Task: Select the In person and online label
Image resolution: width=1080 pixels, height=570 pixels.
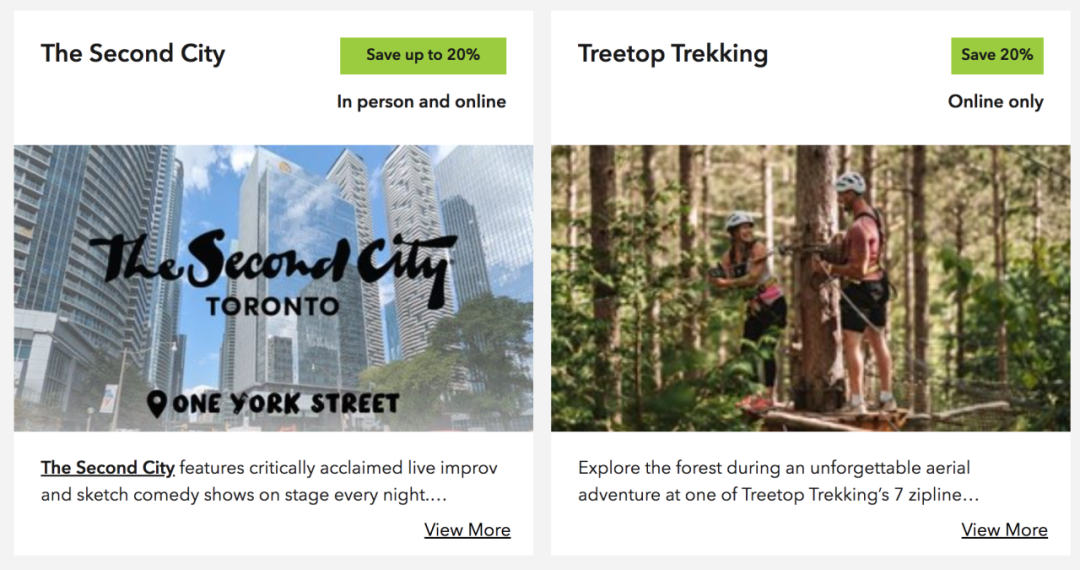Action: tap(421, 102)
